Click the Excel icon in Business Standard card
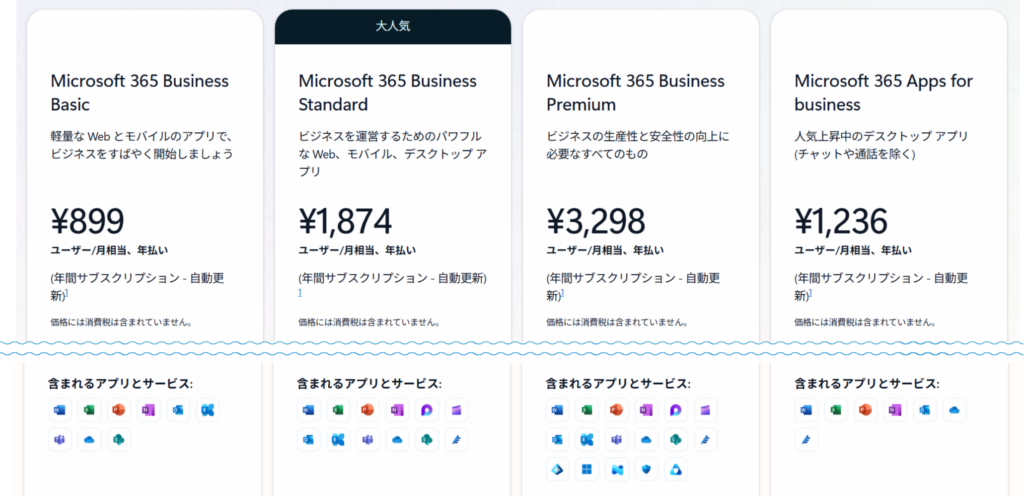This screenshot has height=496, width=1024. (339, 410)
